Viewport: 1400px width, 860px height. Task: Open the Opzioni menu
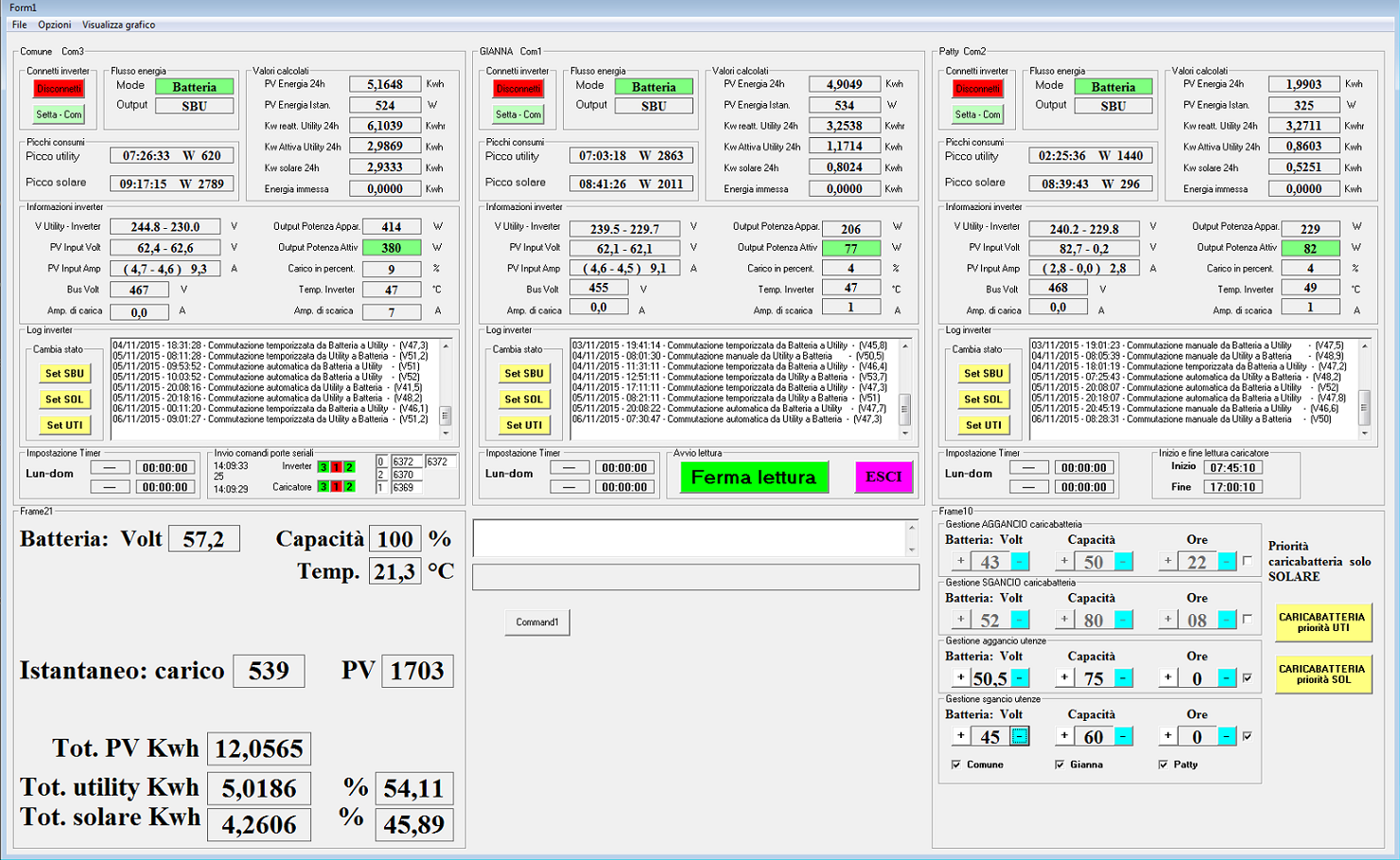tap(55, 25)
